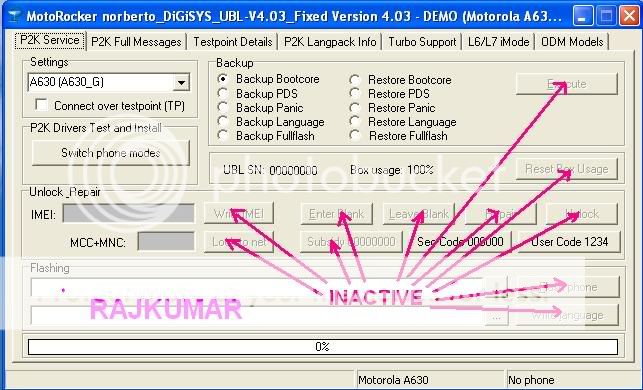Minimize the MotoRocker window
643x390 pixels.
click(x=582, y=17)
